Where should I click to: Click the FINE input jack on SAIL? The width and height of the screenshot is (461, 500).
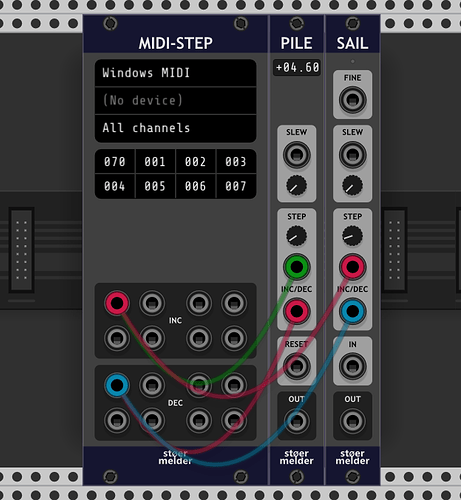(x=352, y=100)
